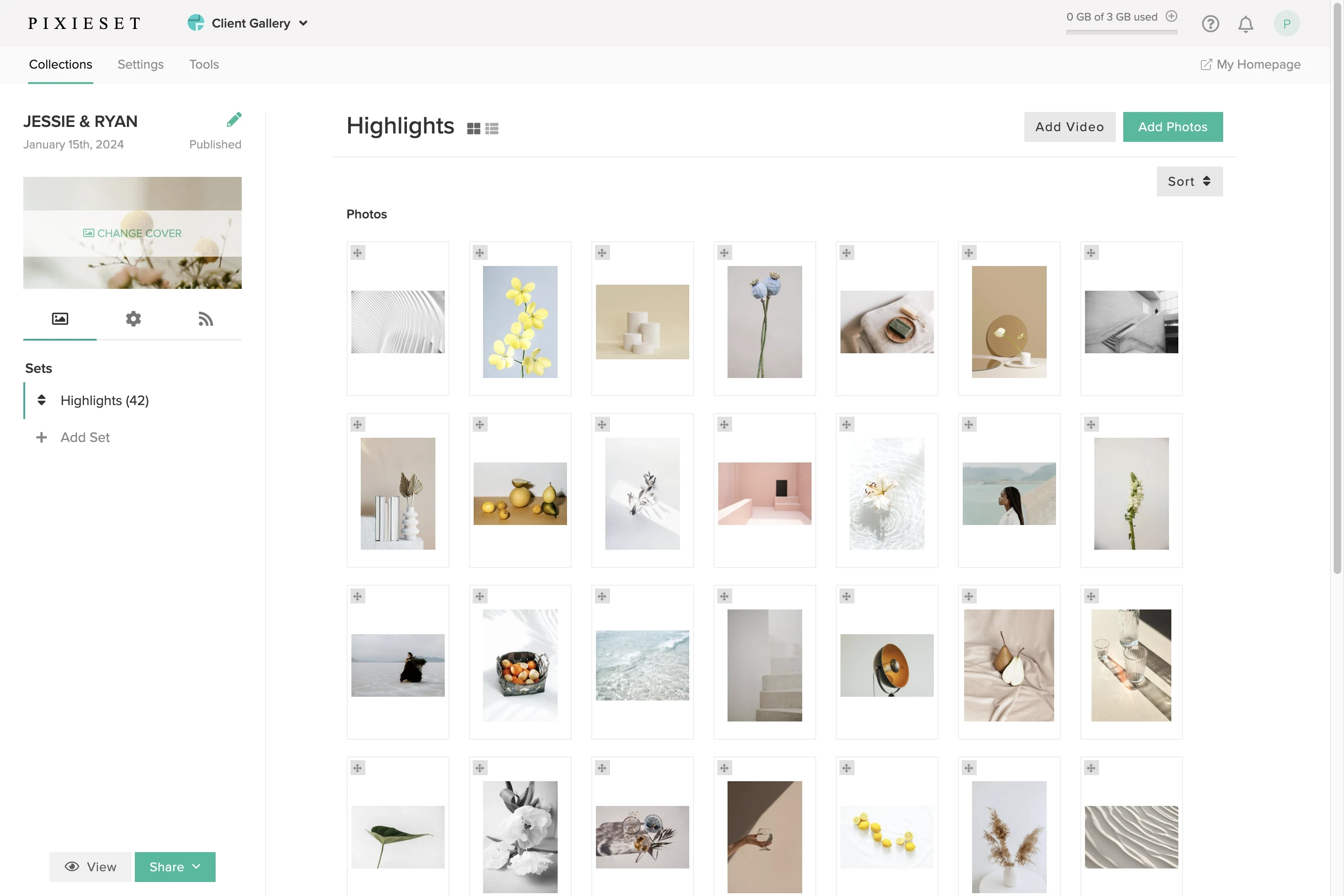
Task: Open the profile avatar menu
Action: click(x=1287, y=23)
